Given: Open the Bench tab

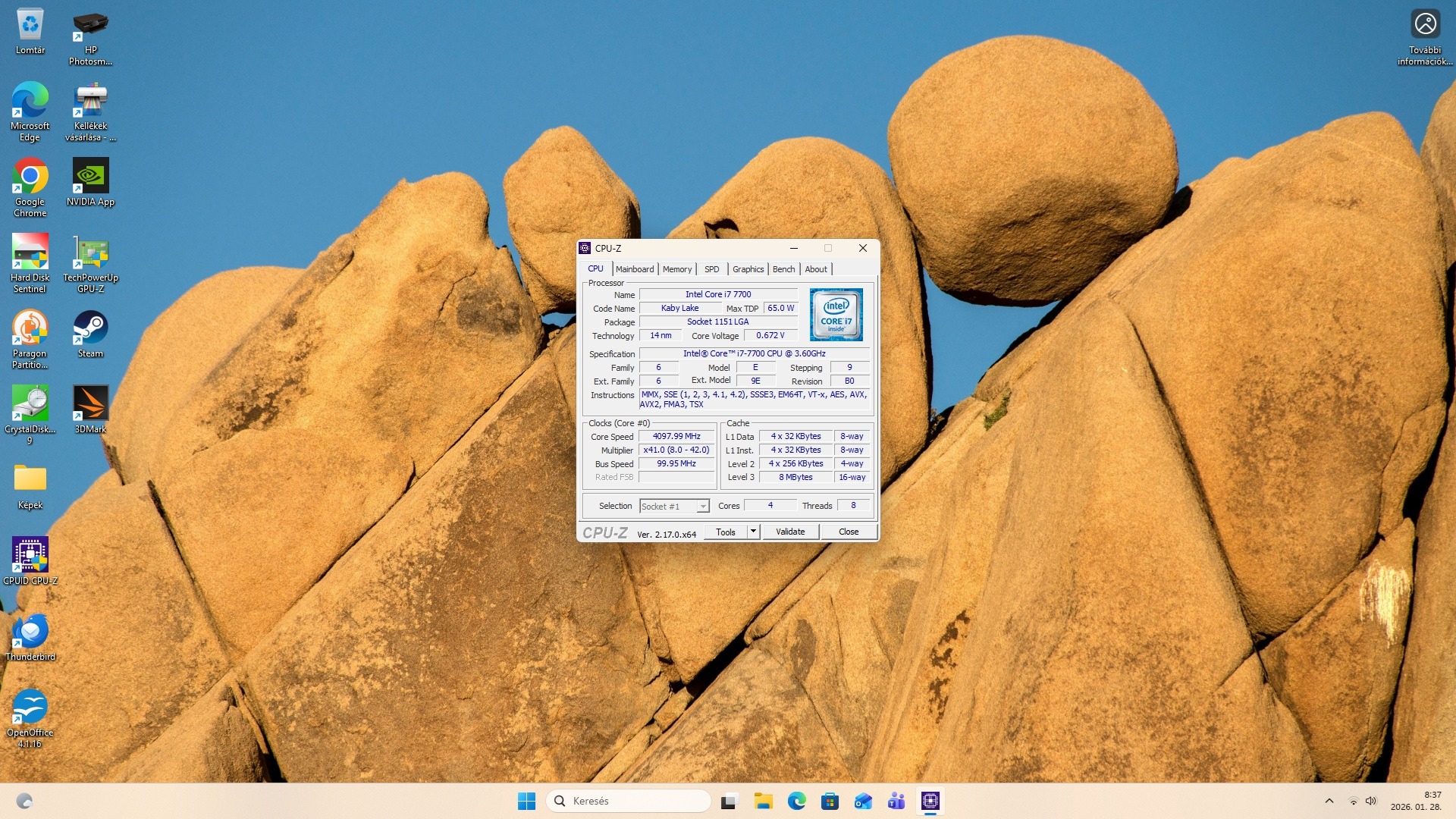Looking at the screenshot, I should coord(783,269).
